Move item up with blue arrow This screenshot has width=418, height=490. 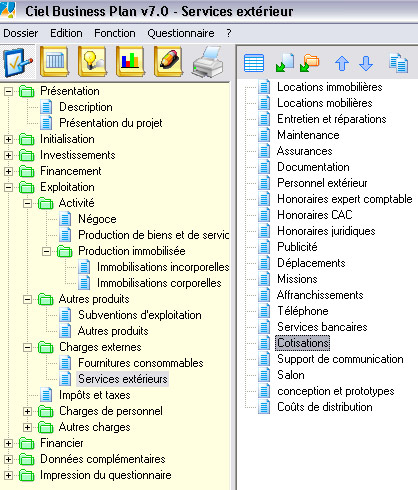(342, 63)
